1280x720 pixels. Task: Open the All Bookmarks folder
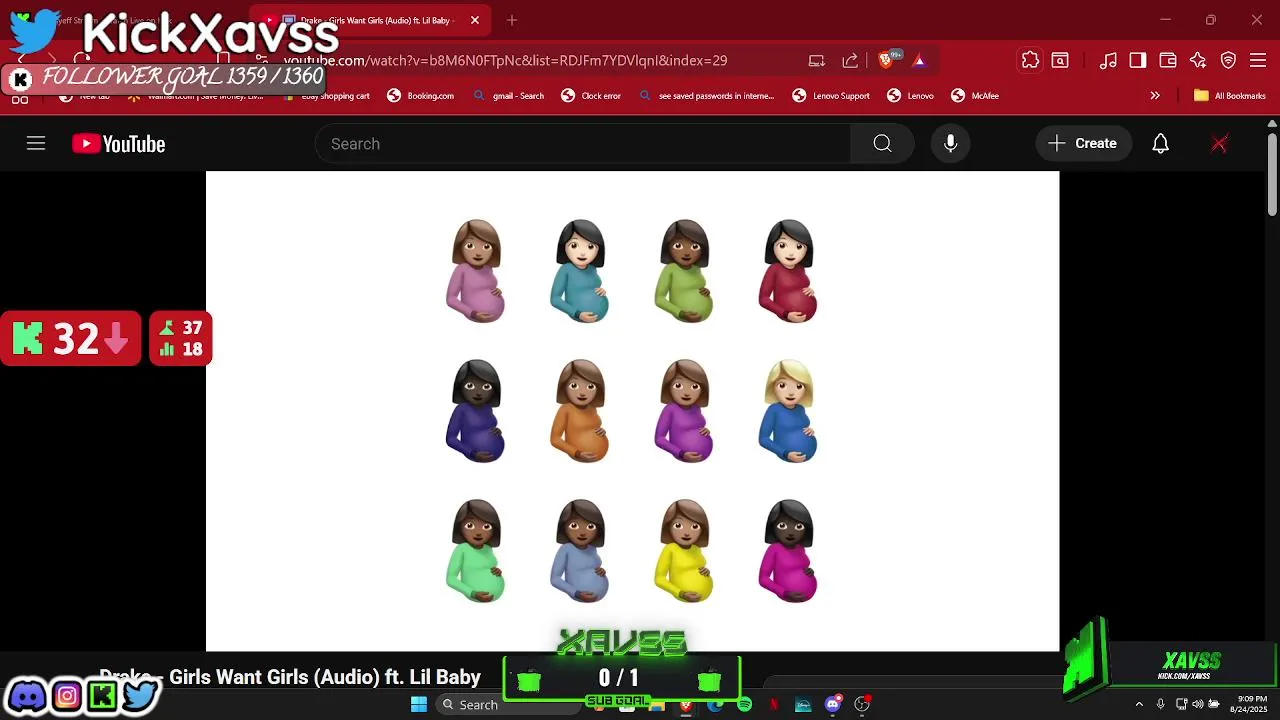(x=1230, y=96)
